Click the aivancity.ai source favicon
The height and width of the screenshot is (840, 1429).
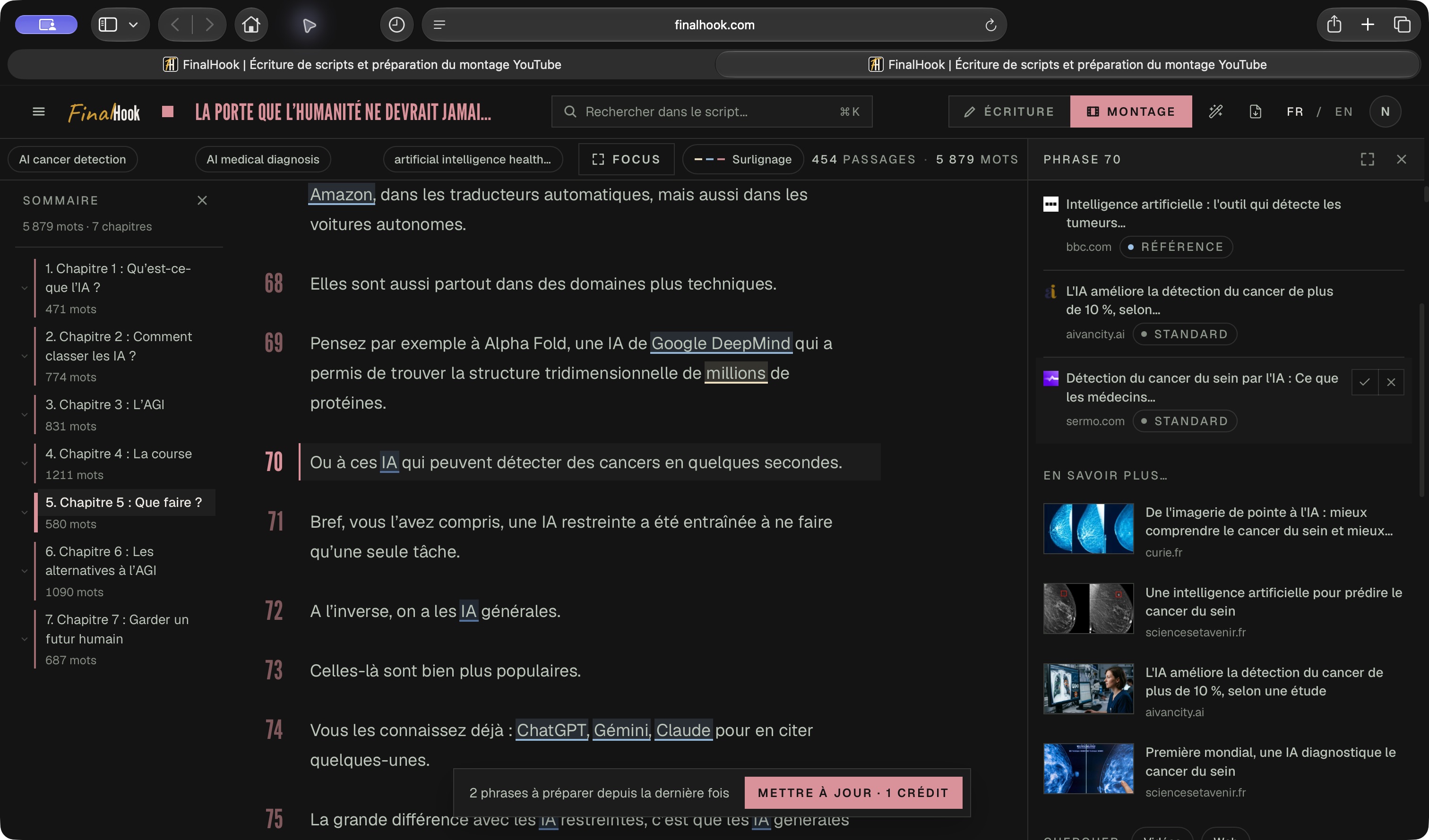click(1051, 291)
